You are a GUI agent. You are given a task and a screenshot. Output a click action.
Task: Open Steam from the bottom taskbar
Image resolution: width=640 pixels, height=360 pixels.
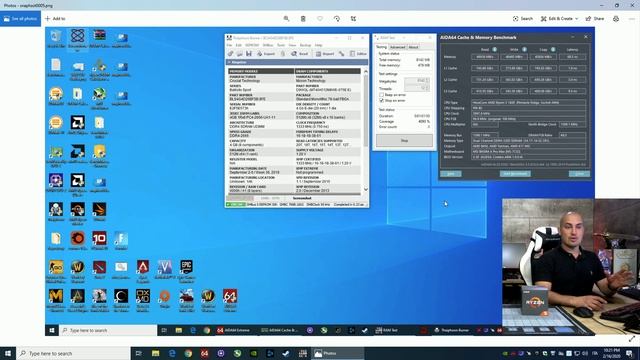(x=286, y=353)
